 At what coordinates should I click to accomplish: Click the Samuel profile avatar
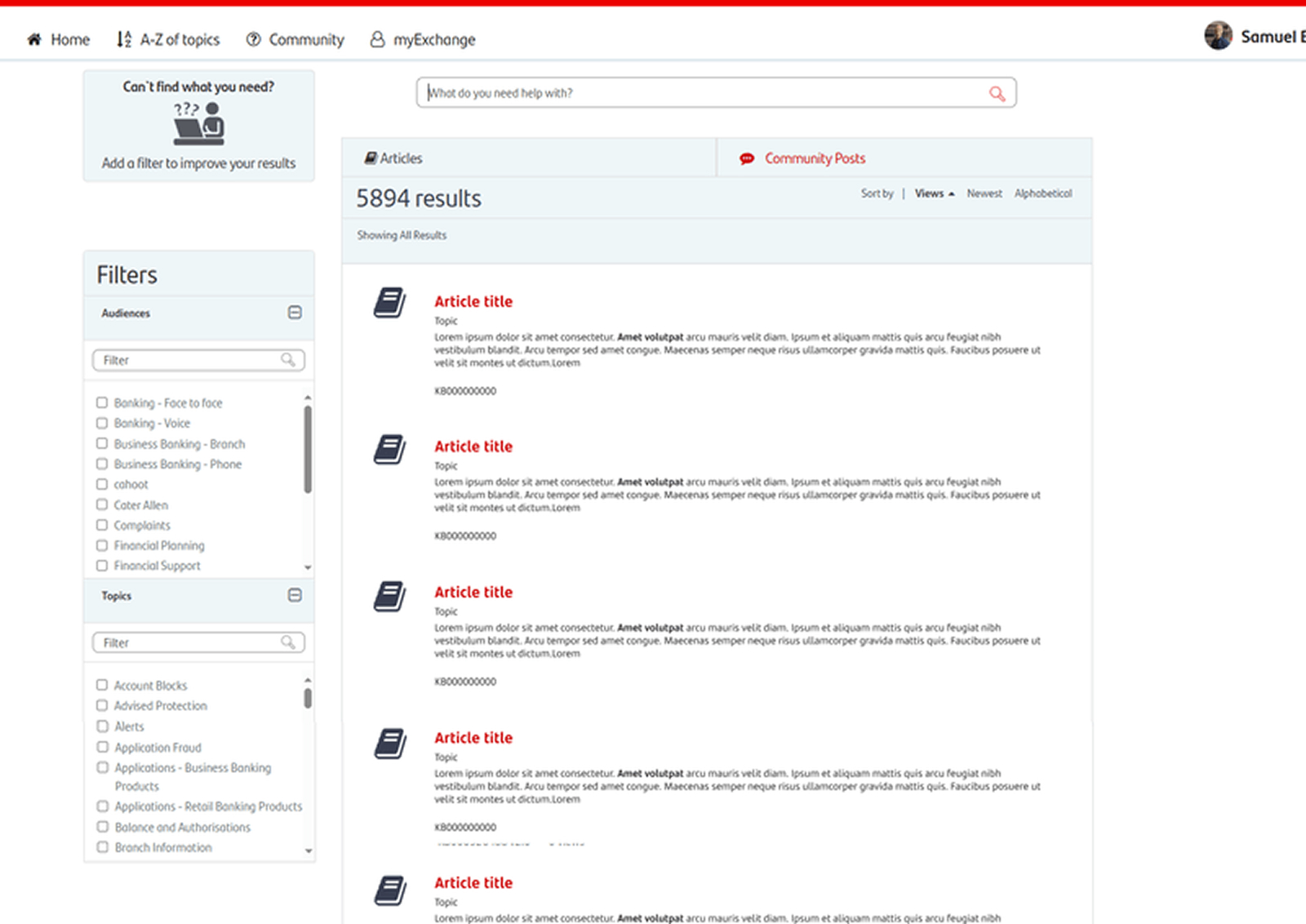[1218, 35]
